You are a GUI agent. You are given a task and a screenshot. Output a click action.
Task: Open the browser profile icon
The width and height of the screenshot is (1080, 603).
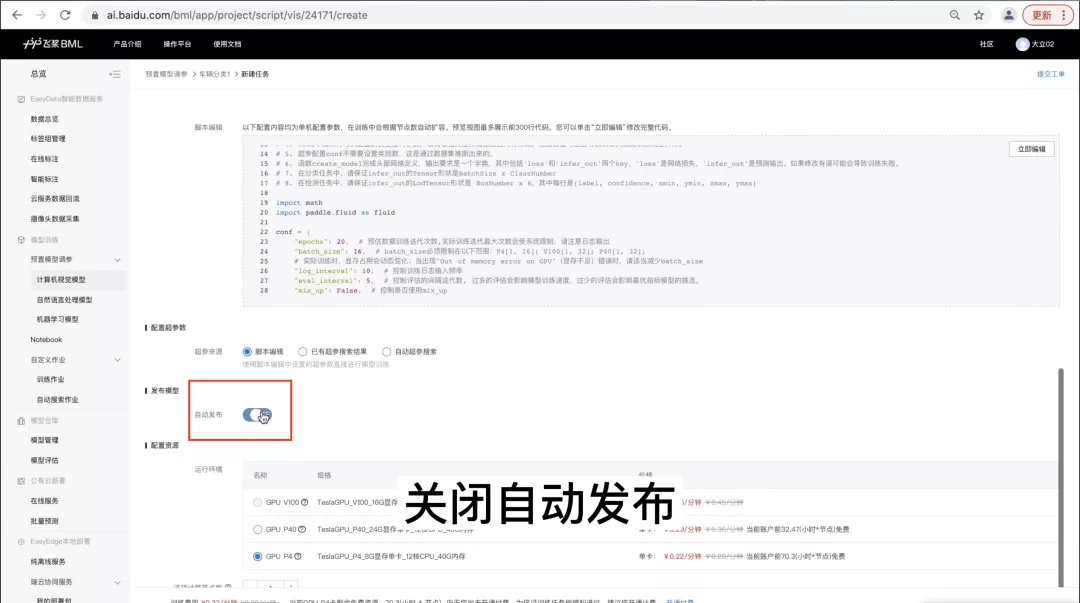point(1008,15)
